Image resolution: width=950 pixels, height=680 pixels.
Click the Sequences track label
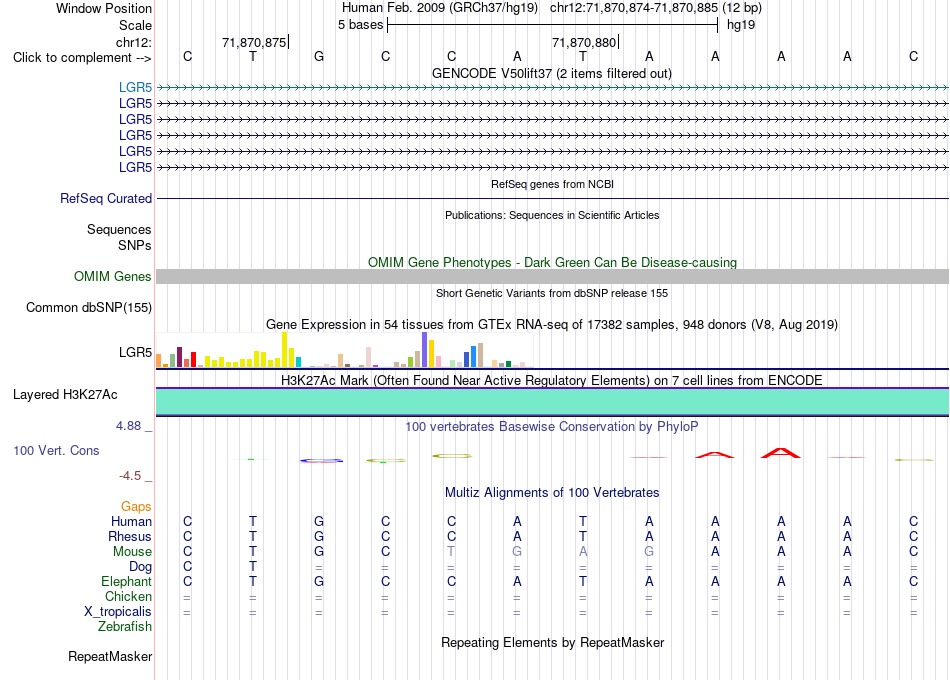pos(119,229)
